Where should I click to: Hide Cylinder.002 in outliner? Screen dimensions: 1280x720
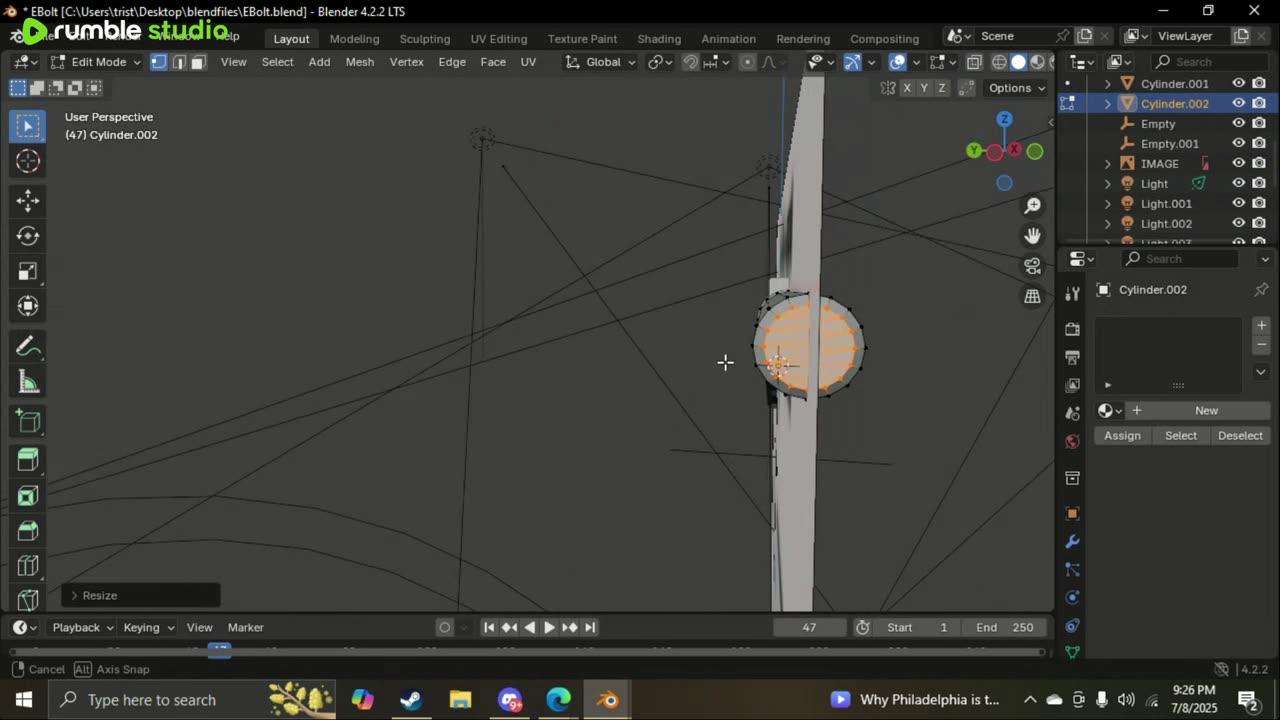point(1238,104)
